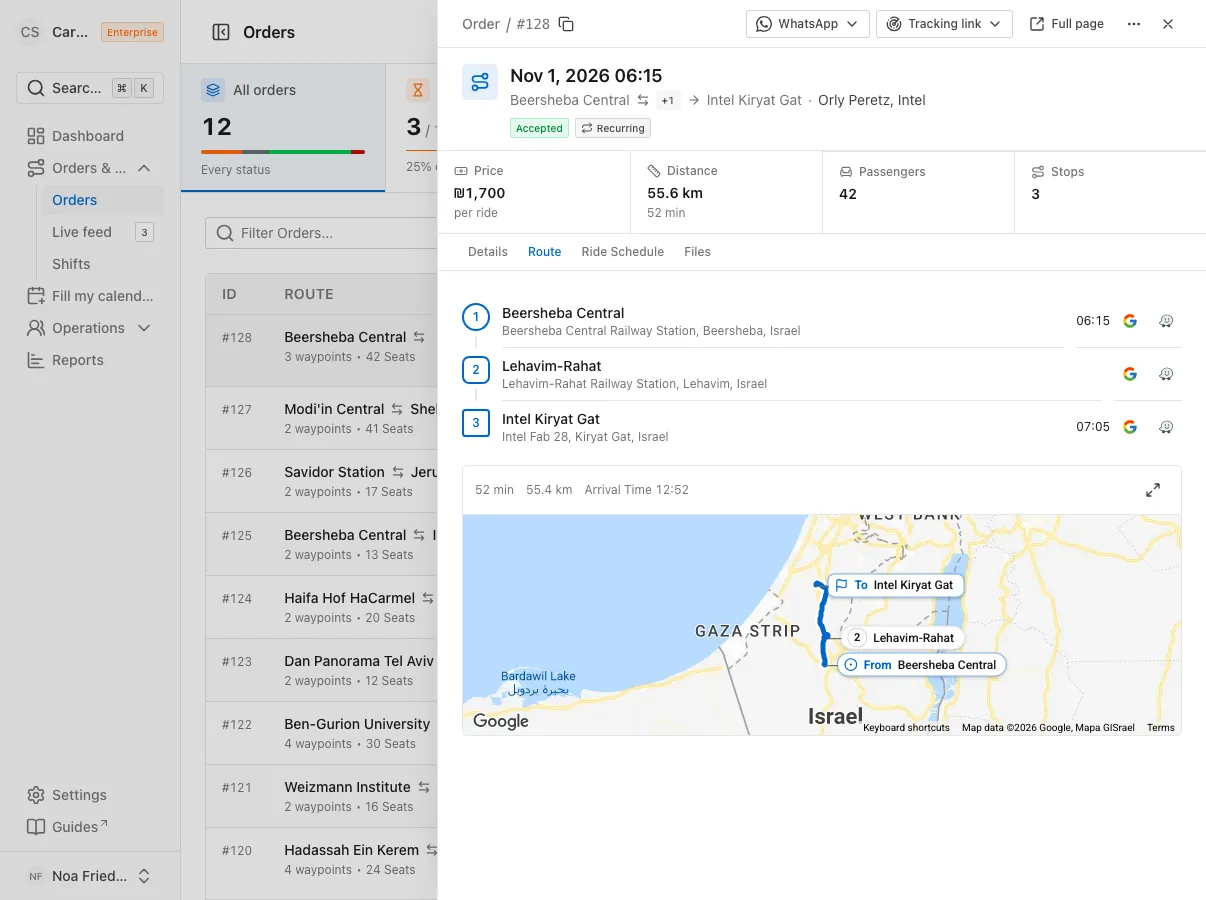Click the Live feed count badge 3
Viewport: 1206px width, 900px height.
144,233
